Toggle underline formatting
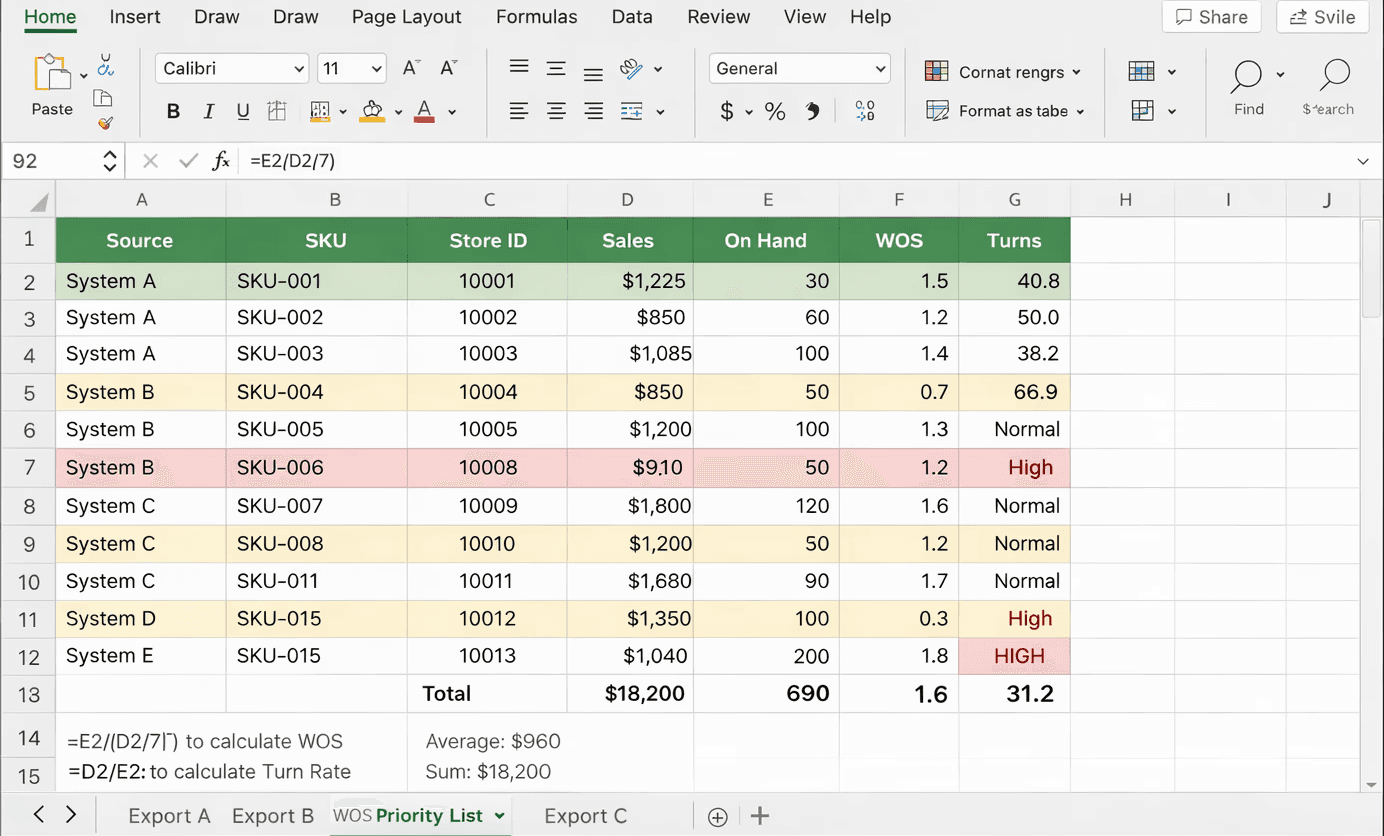Image resolution: width=1384 pixels, height=836 pixels. pyautogui.click(x=242, y=111)
